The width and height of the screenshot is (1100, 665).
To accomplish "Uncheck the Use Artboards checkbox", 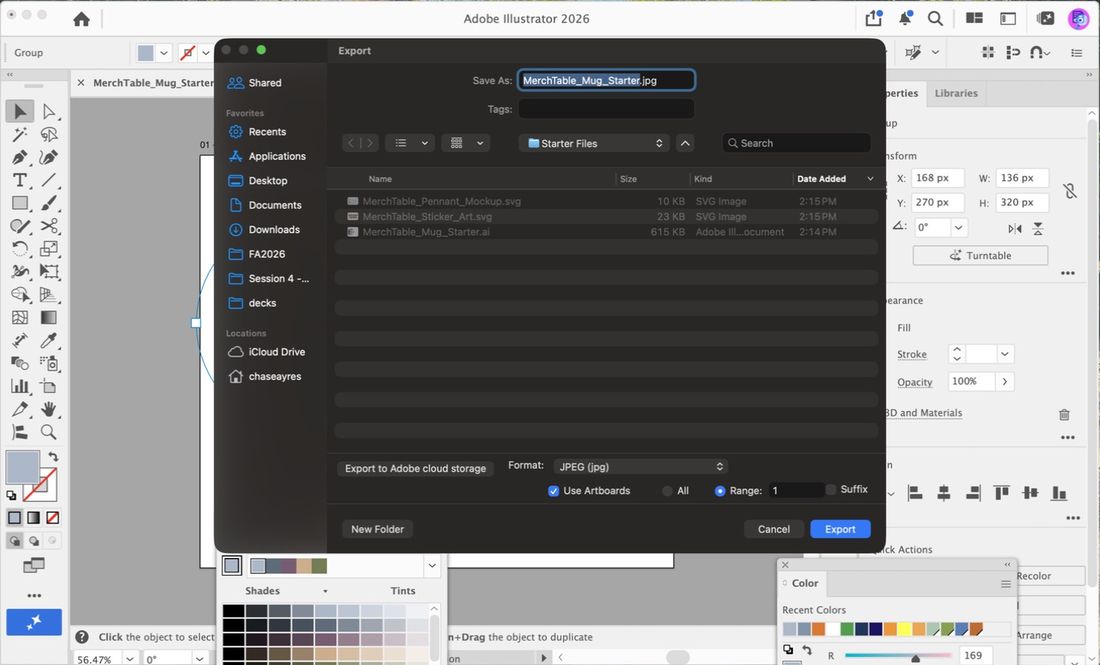I will coord(554,491).
